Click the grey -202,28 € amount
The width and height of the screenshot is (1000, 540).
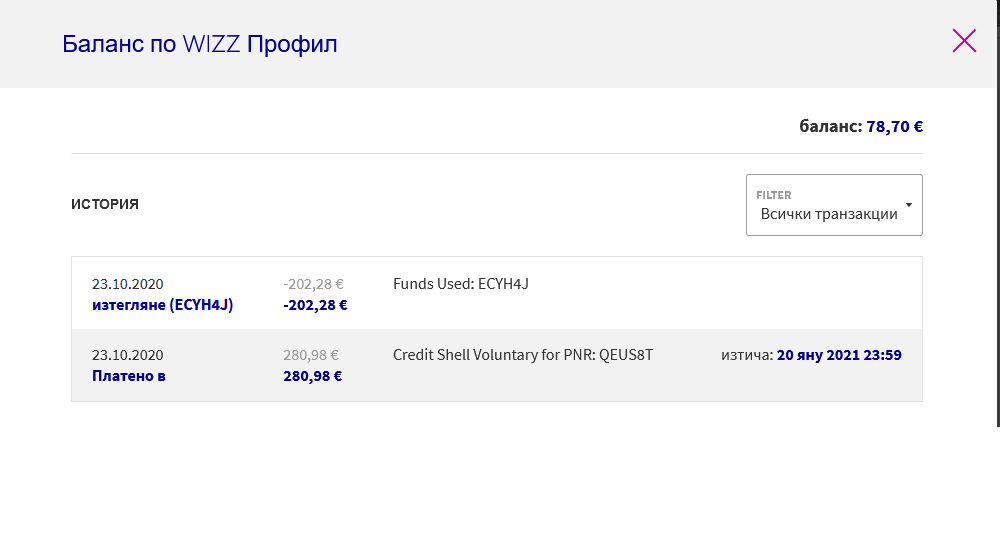click(313, 284)
